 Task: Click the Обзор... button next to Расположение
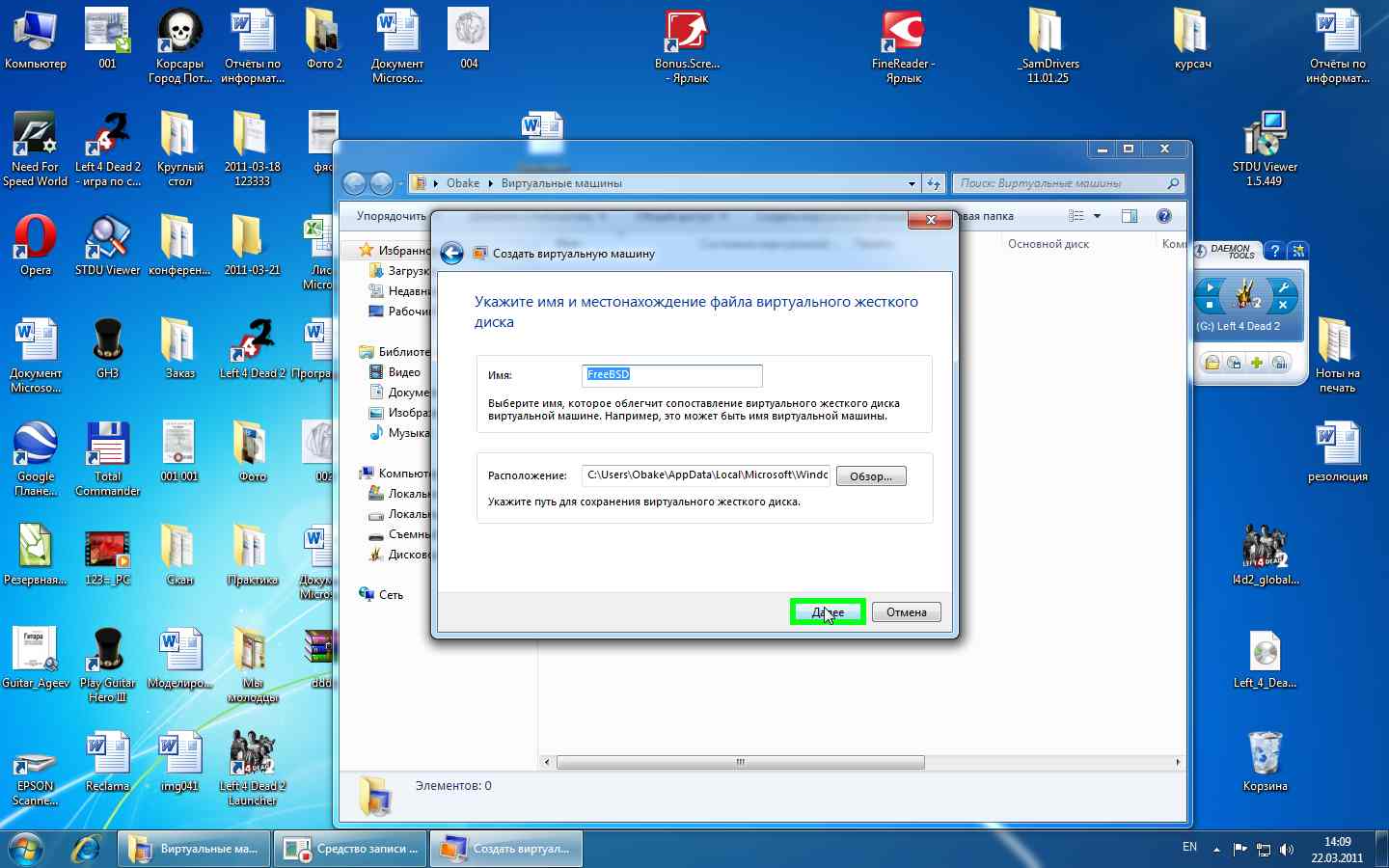pyautogui.click(x=871, y=475)
